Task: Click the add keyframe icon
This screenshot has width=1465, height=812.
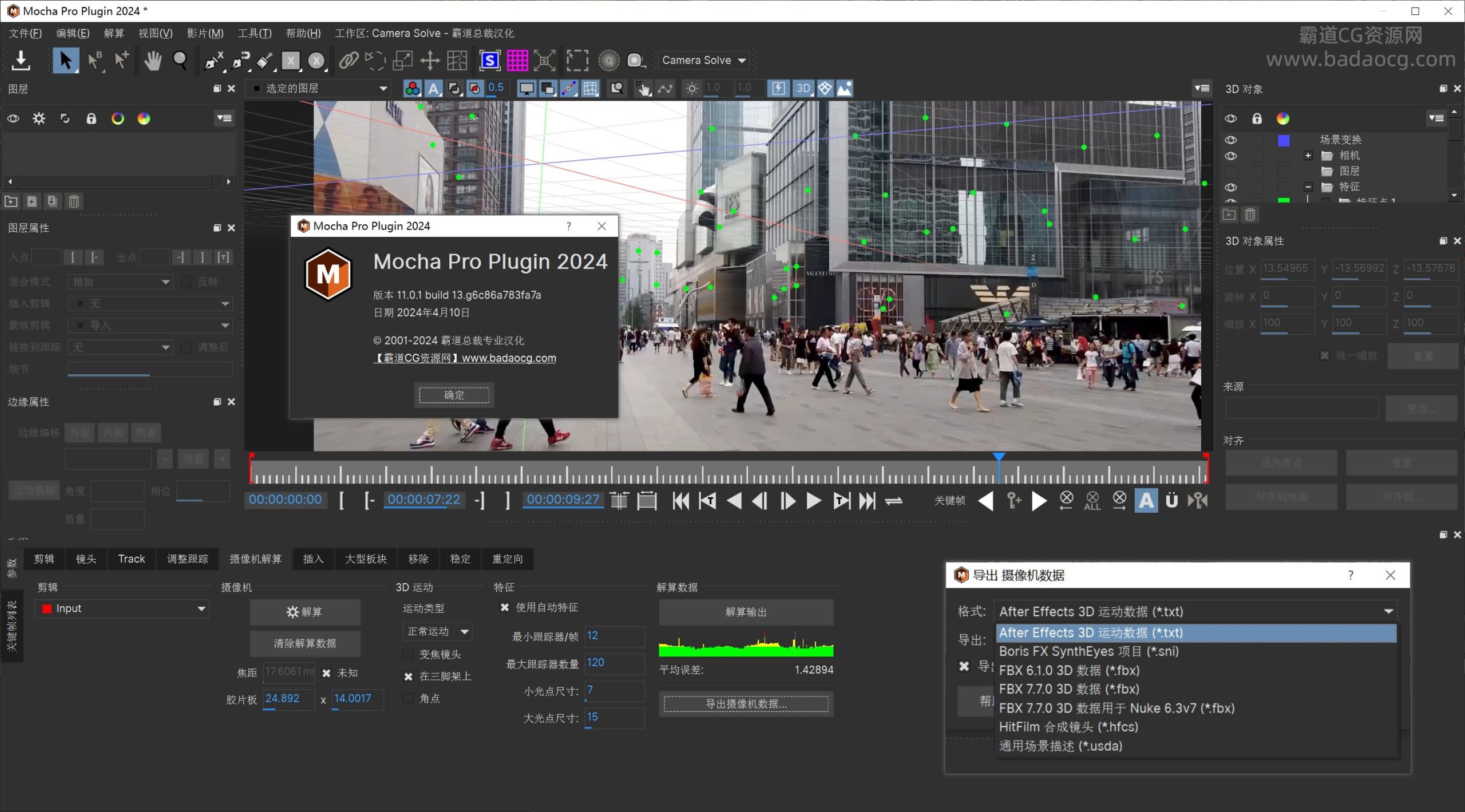Action: click(1013, 501)
